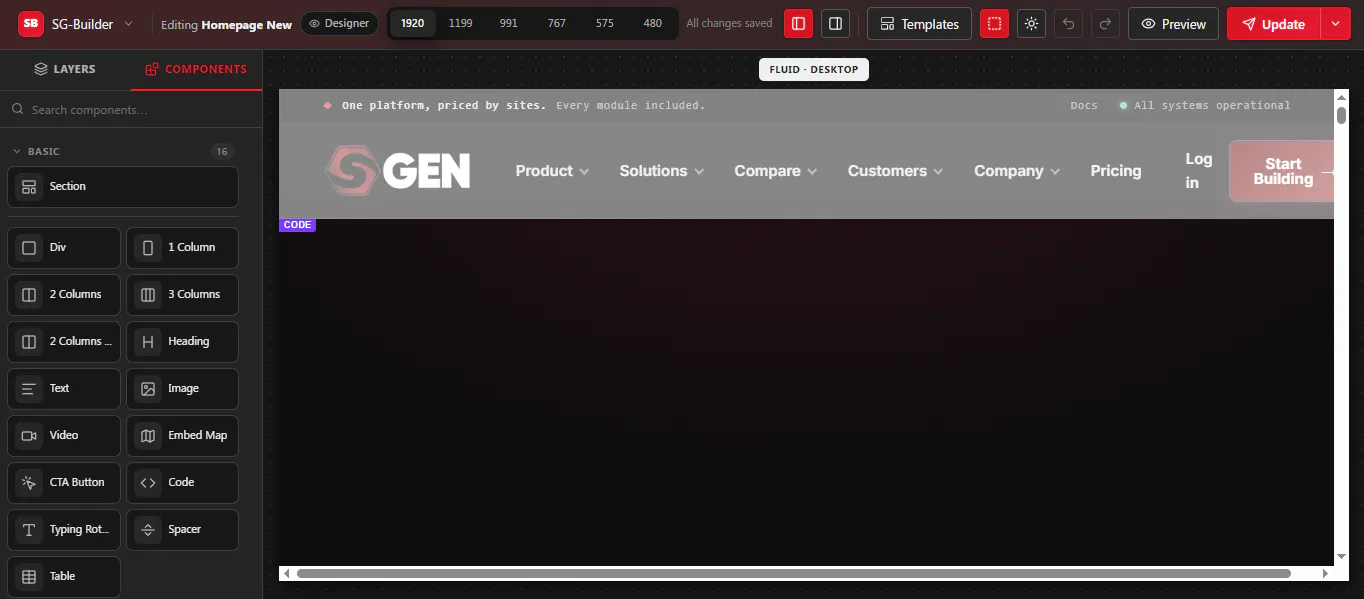Click the 16 components count badge
This screenshot has width=1364, height=599.
pyautogui.click(x=222, y=151)
